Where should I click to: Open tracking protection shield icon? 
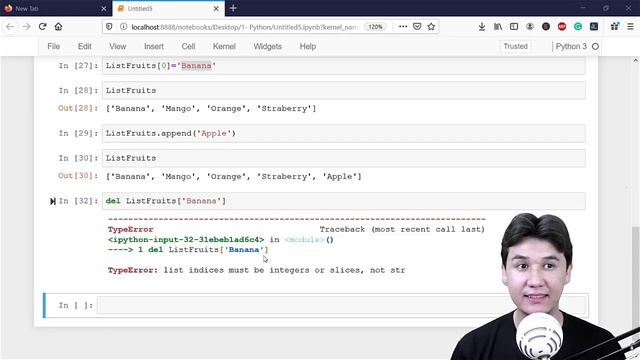pyautogui.click(x=109, y=27)
